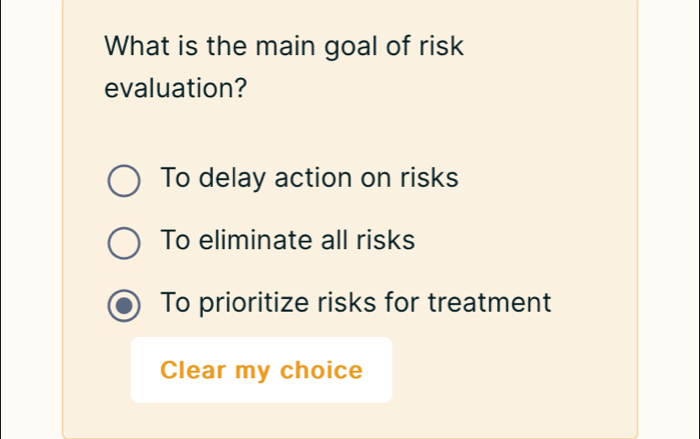Mark the second answer option's radio circle

point(124,243)
